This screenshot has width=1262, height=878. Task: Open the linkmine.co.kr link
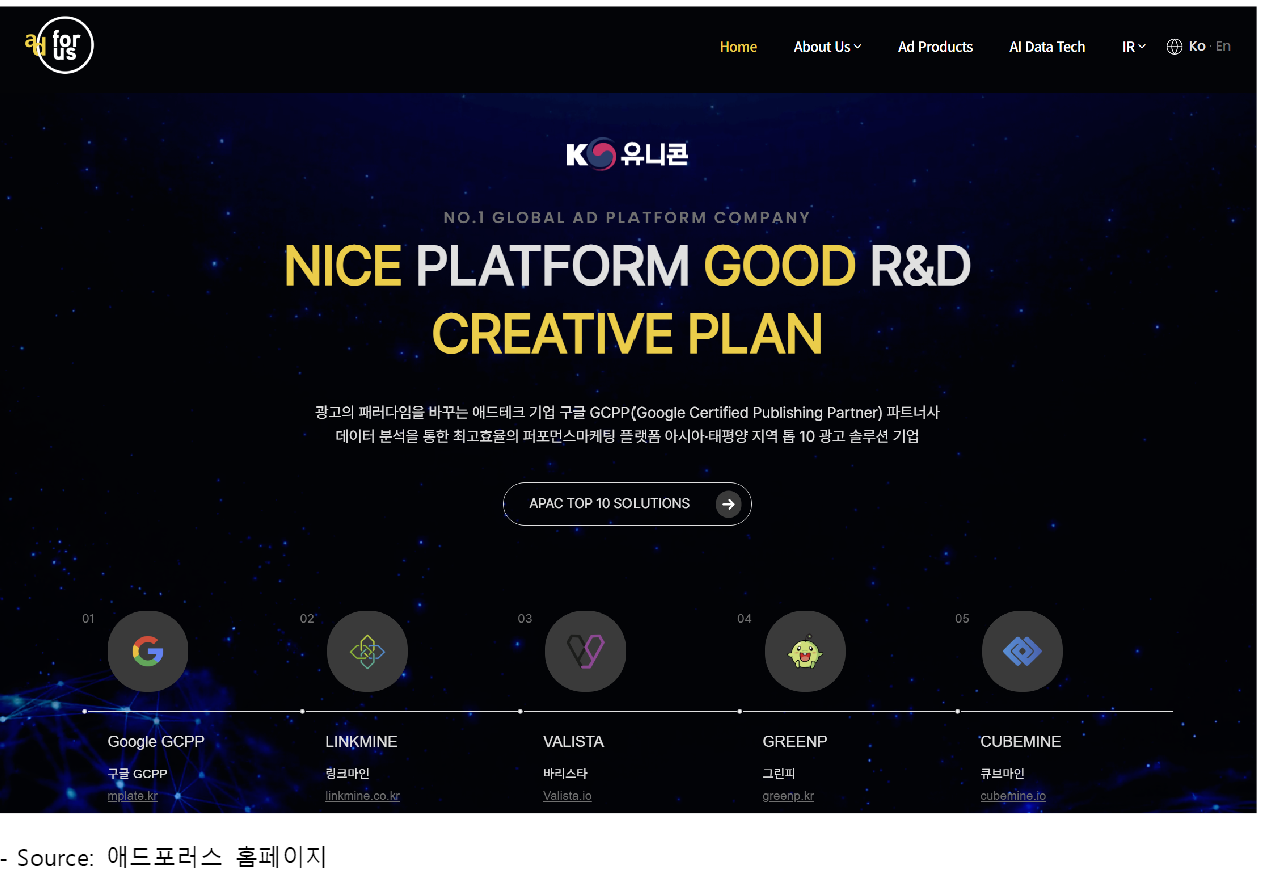[x=363, y=796]
